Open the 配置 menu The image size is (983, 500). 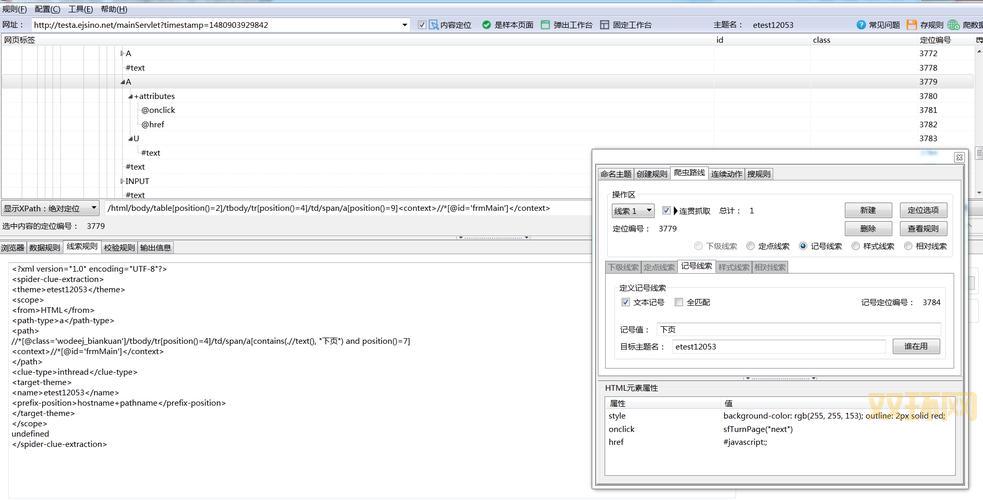(x=47, y=9)
